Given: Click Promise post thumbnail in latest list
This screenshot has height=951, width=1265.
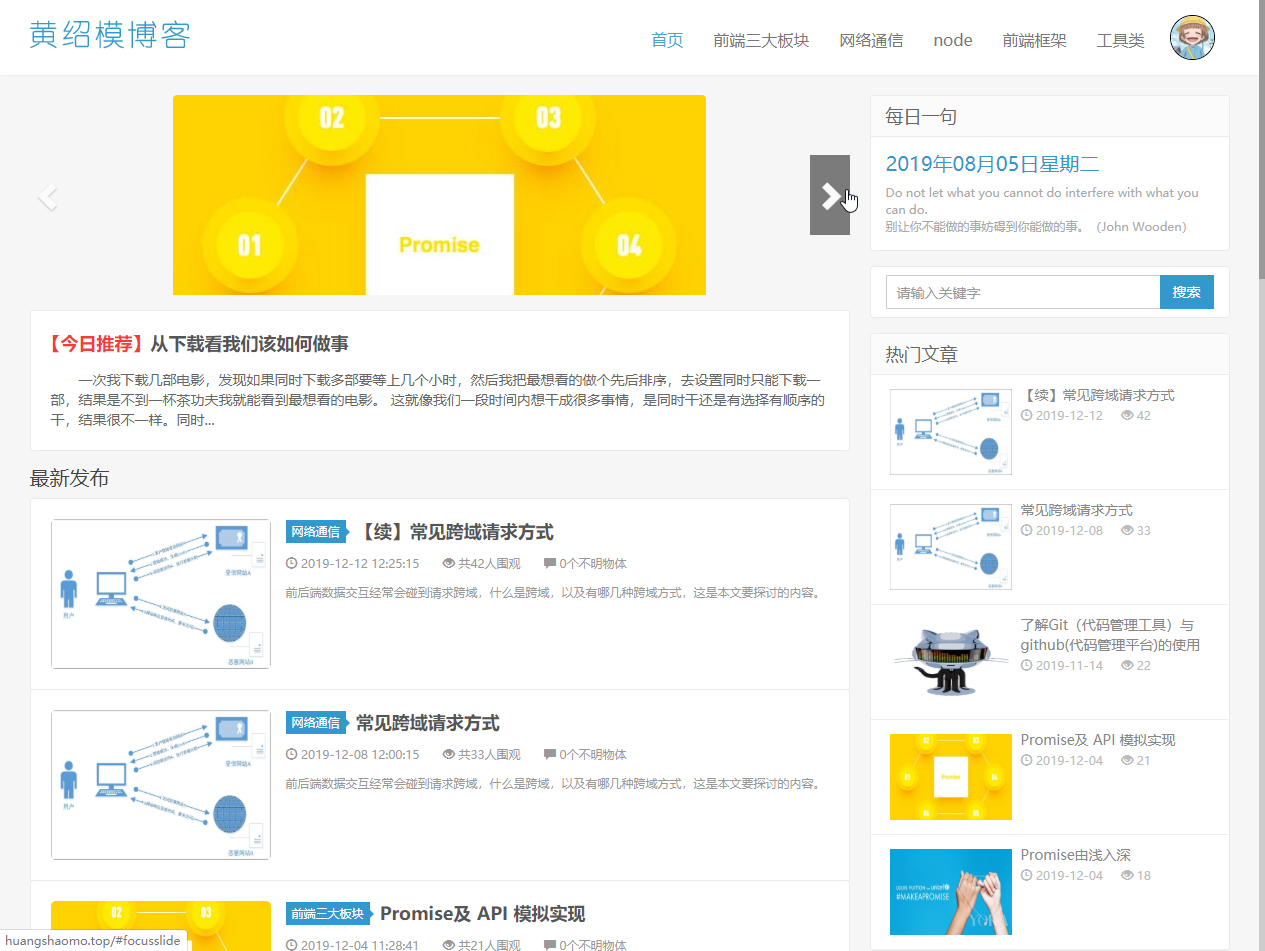Looking at the screenshot, I should click(161, 926).
